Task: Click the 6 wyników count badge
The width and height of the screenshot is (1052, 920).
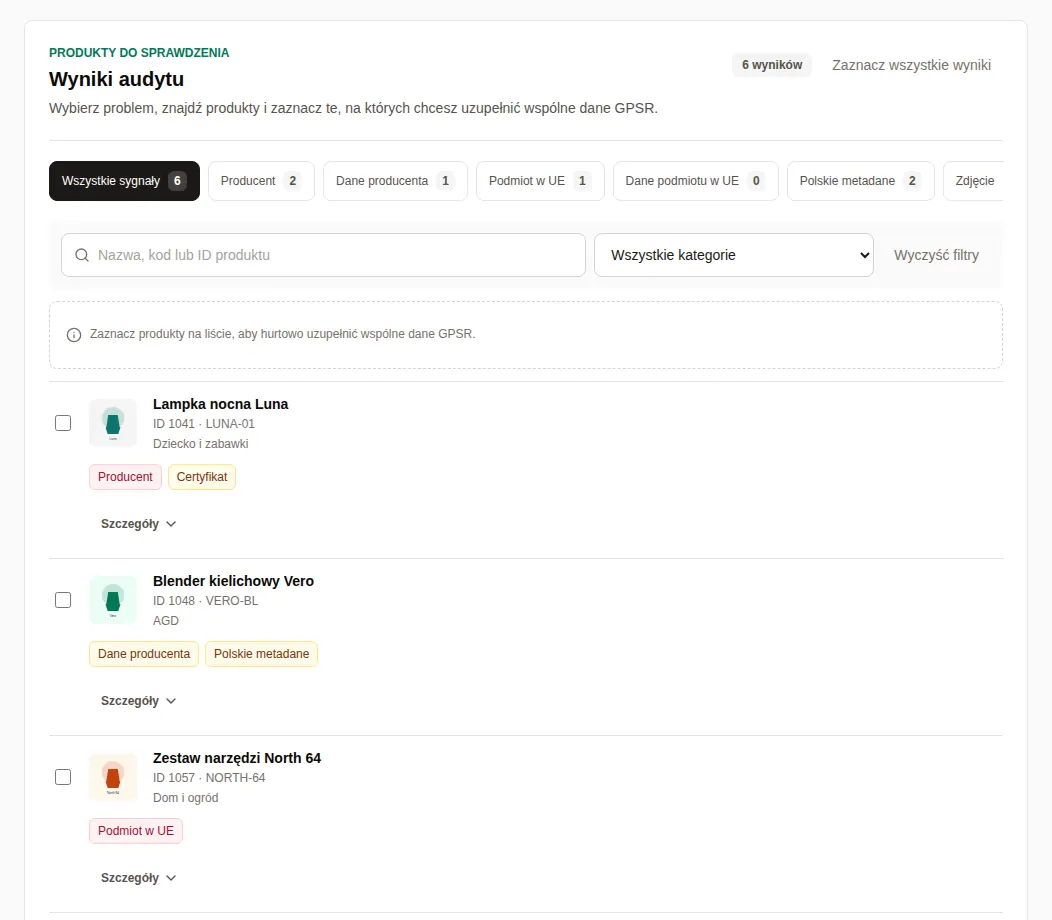Action: 772,65
